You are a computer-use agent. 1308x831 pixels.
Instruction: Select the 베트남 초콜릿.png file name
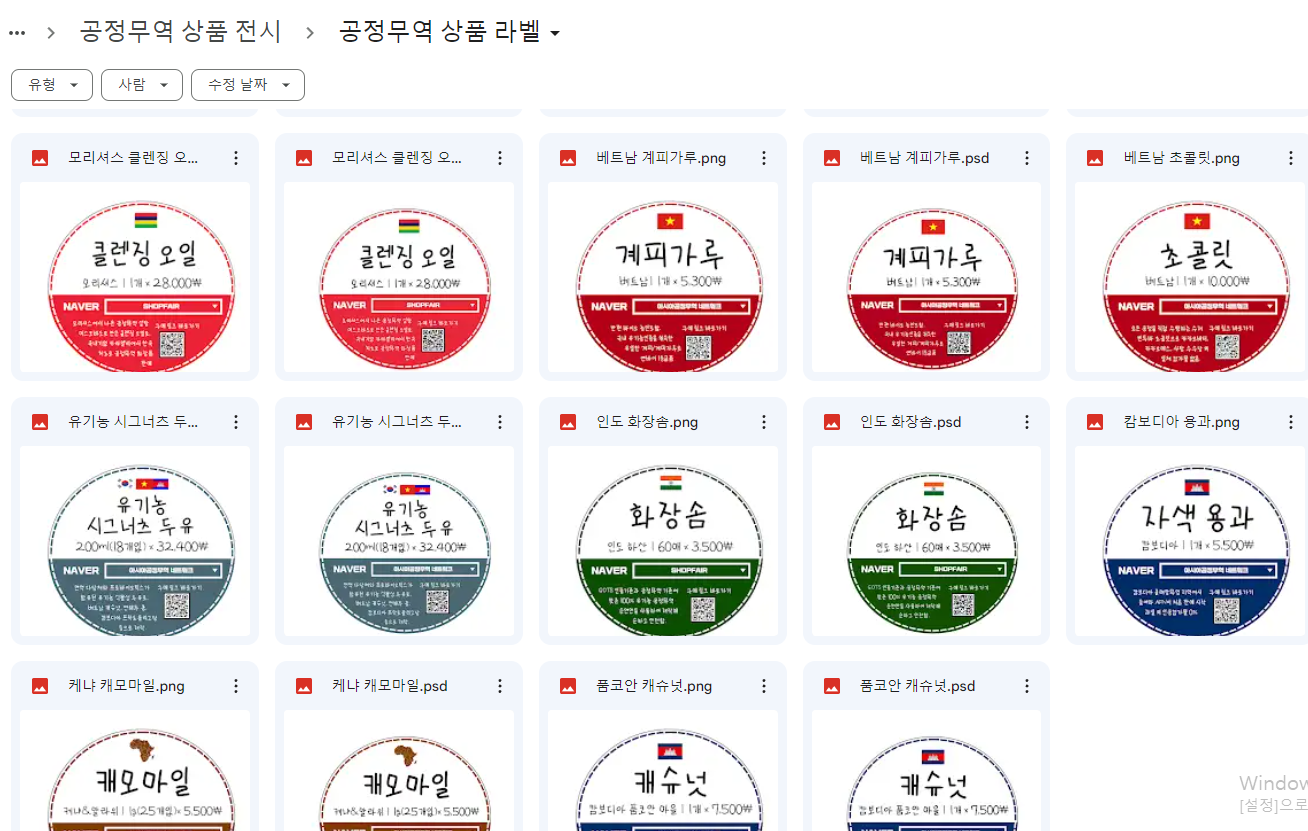(x=1182, y=158)
